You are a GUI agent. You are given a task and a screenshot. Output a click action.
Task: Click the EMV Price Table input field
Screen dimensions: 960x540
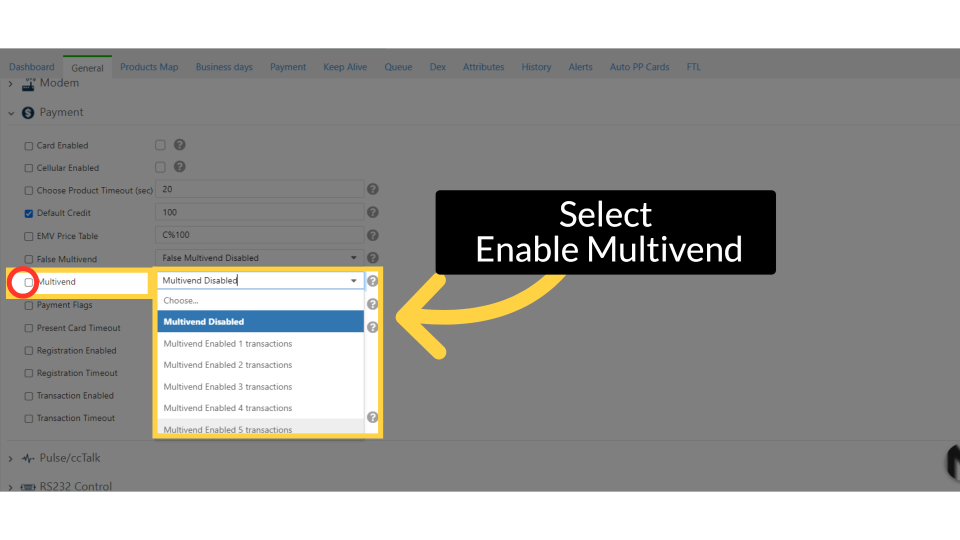click(x=260, y=236)
